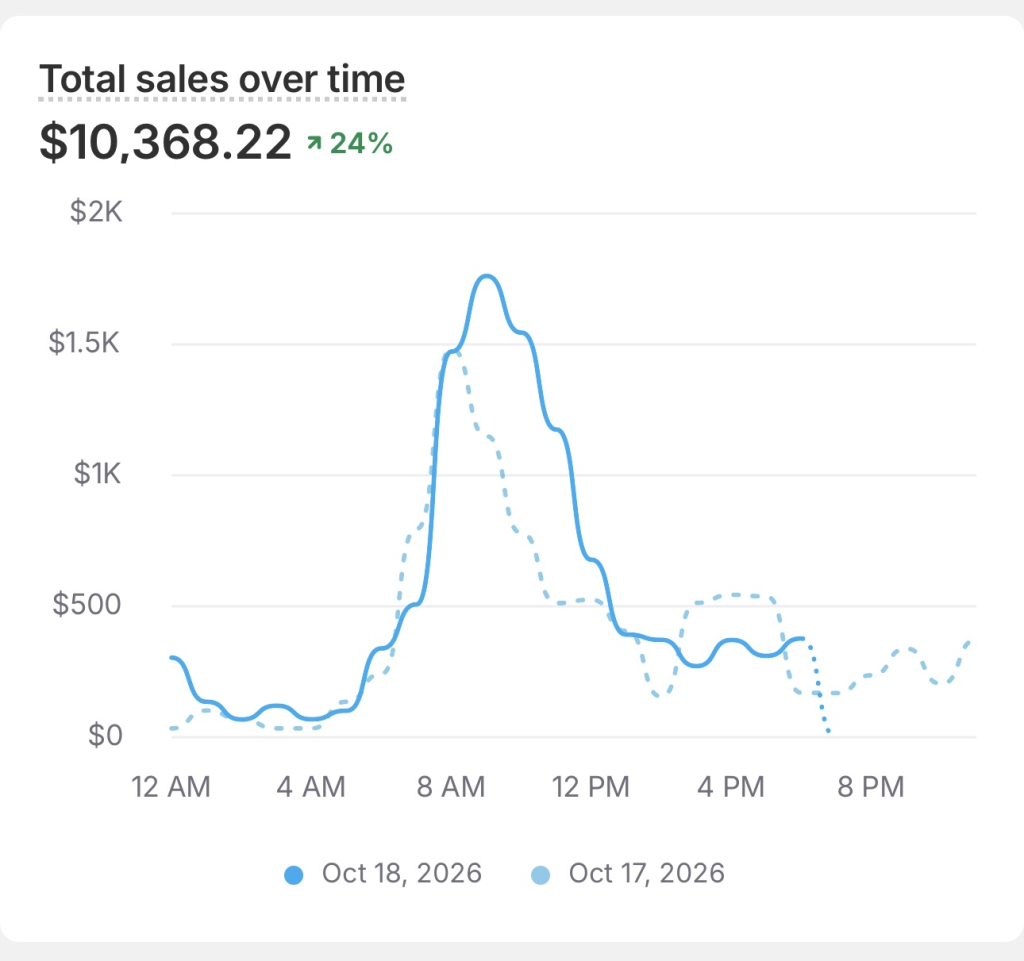Click the solid line's highest peak
This screenshot has height=961, width=1024.
click(x=487, y=276)
